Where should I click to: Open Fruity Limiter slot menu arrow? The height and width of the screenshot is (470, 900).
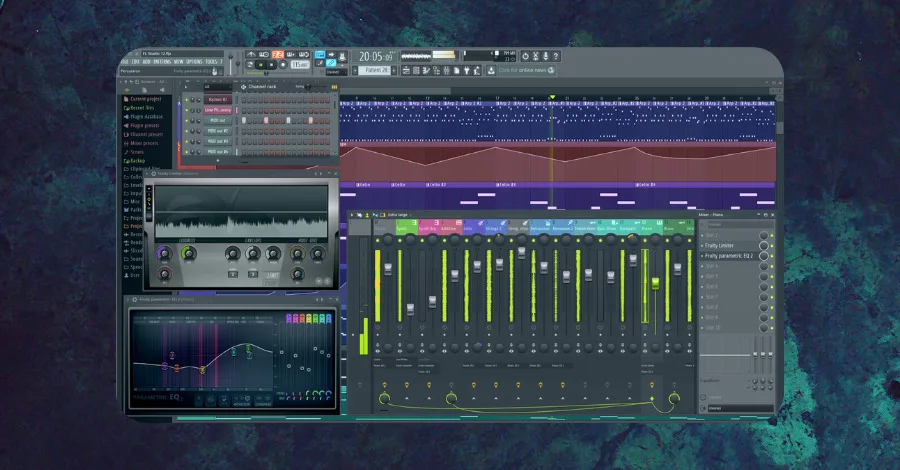(x=702, y=246)
